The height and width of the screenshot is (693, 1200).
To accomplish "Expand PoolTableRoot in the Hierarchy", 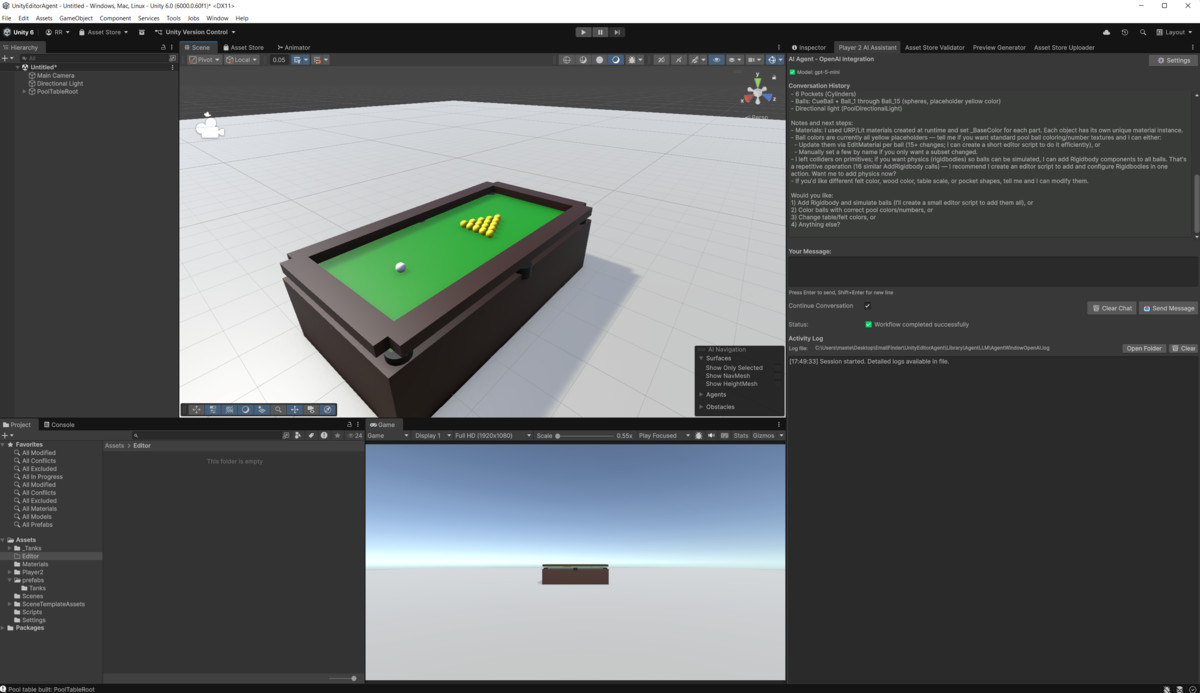I will point(24,91).
